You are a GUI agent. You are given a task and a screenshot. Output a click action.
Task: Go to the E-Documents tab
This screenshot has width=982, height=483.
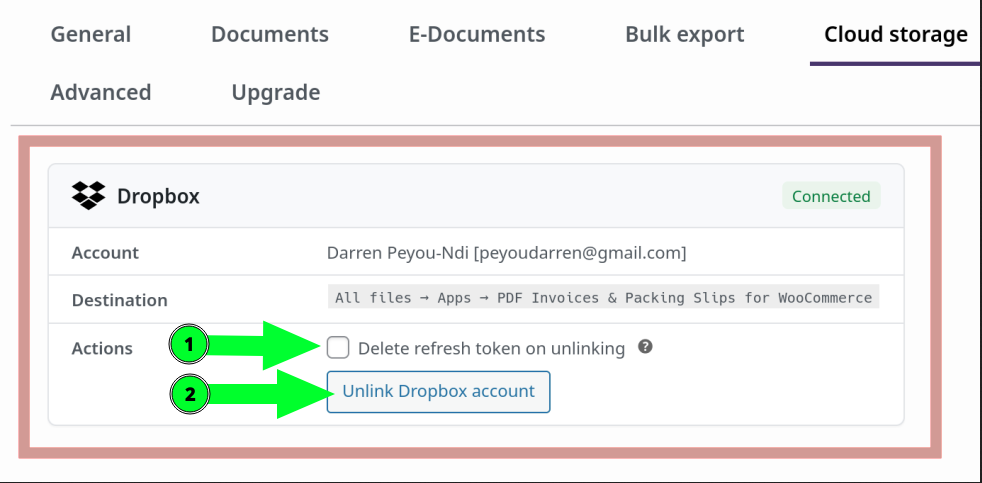[x=477, y=34]
